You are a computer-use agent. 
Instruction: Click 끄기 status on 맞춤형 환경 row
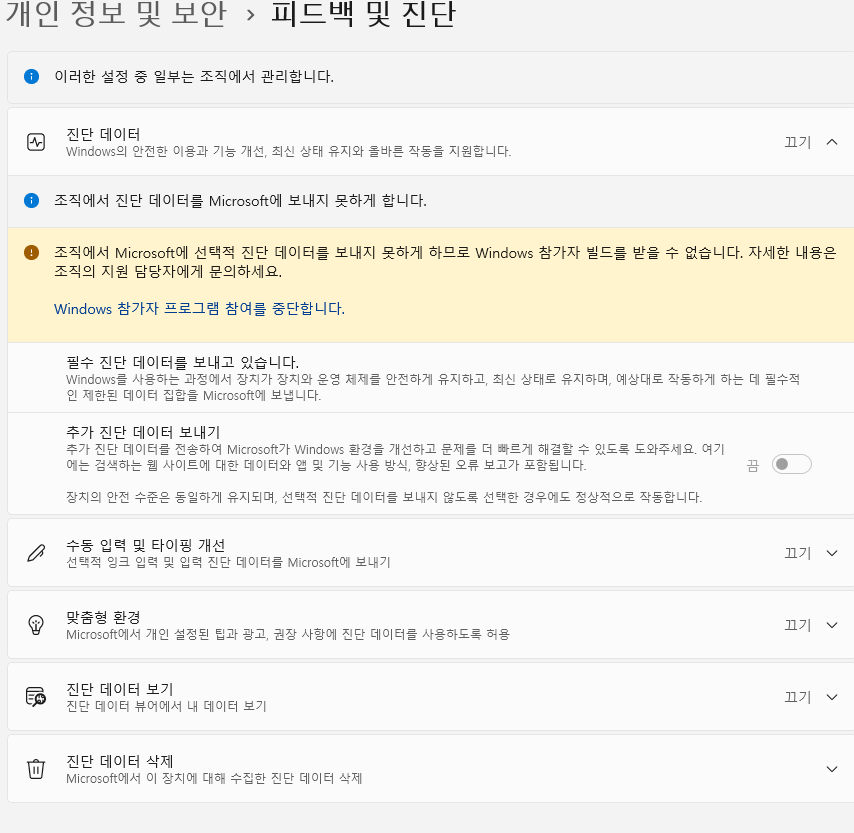click(x=797, y=625)
